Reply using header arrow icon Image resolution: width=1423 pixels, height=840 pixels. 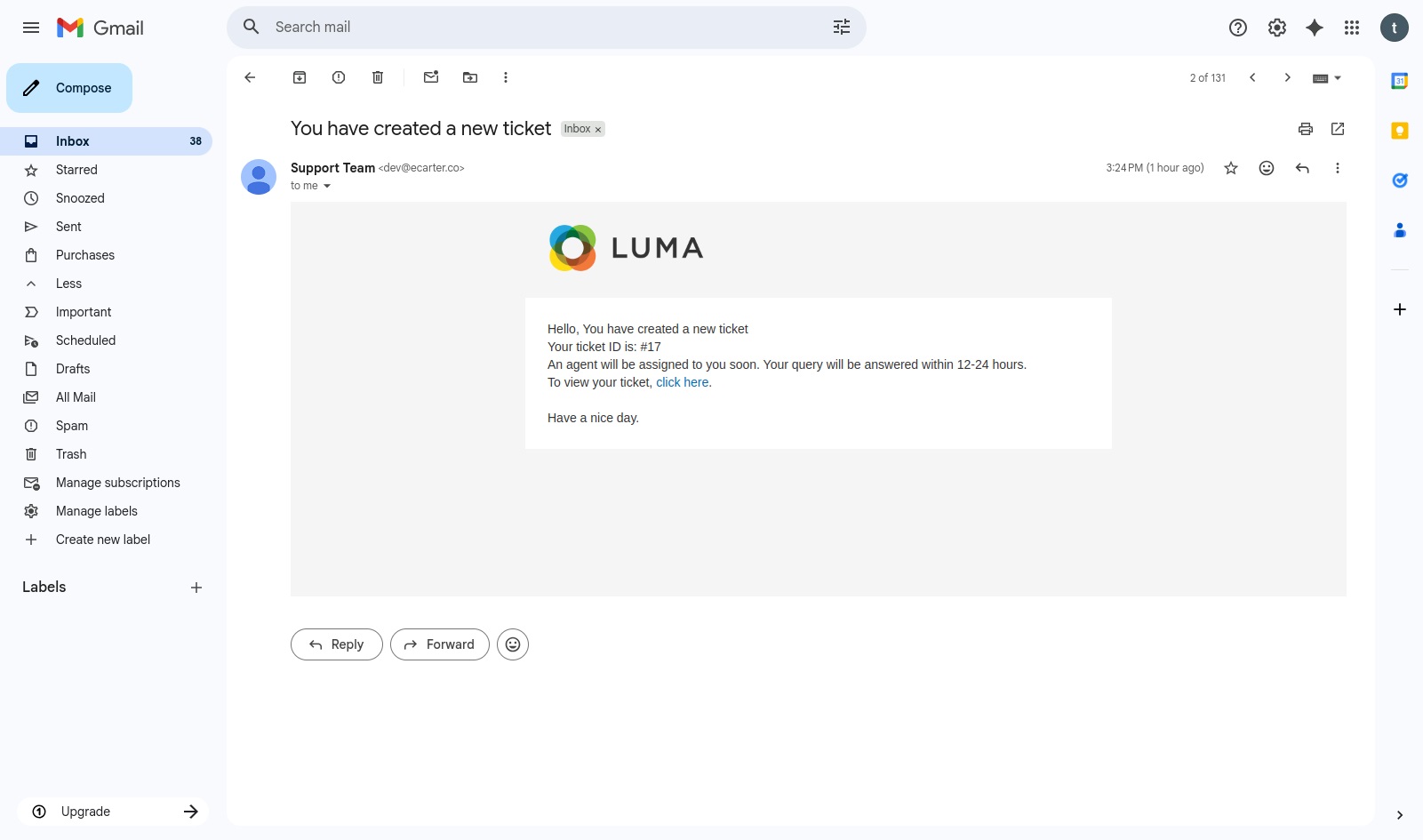click(1302, 168)
